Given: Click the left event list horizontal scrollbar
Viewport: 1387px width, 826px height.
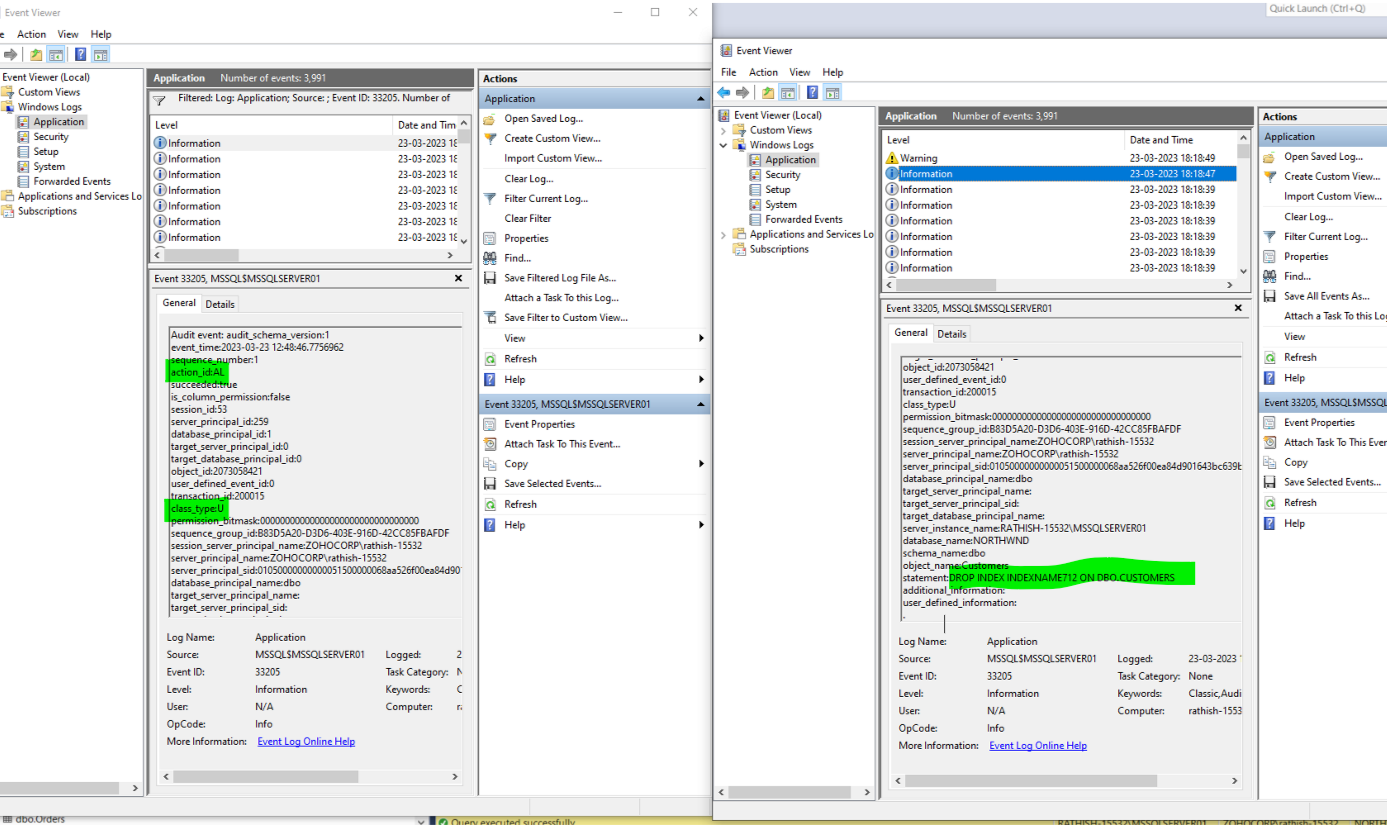Looking at the screenshot, I should (x=304, y=255).
